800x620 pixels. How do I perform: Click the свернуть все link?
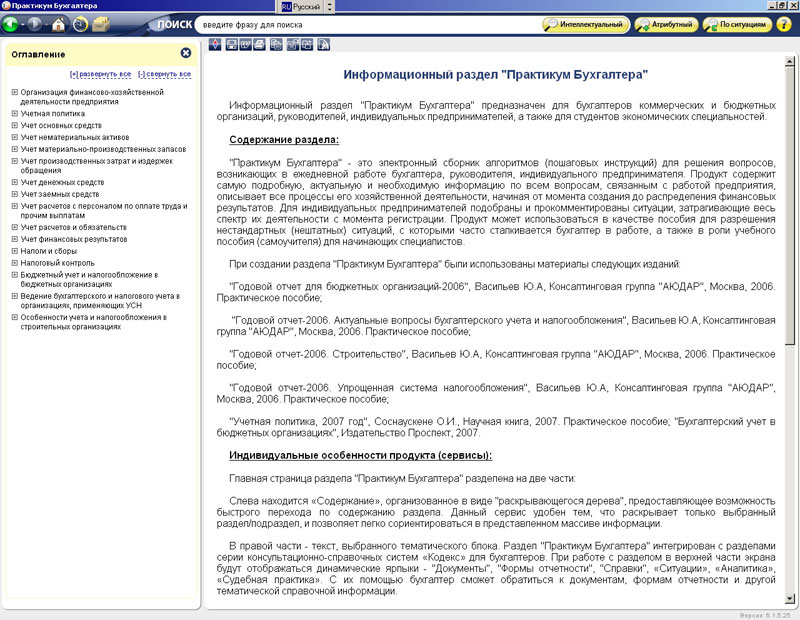point(164,75)
